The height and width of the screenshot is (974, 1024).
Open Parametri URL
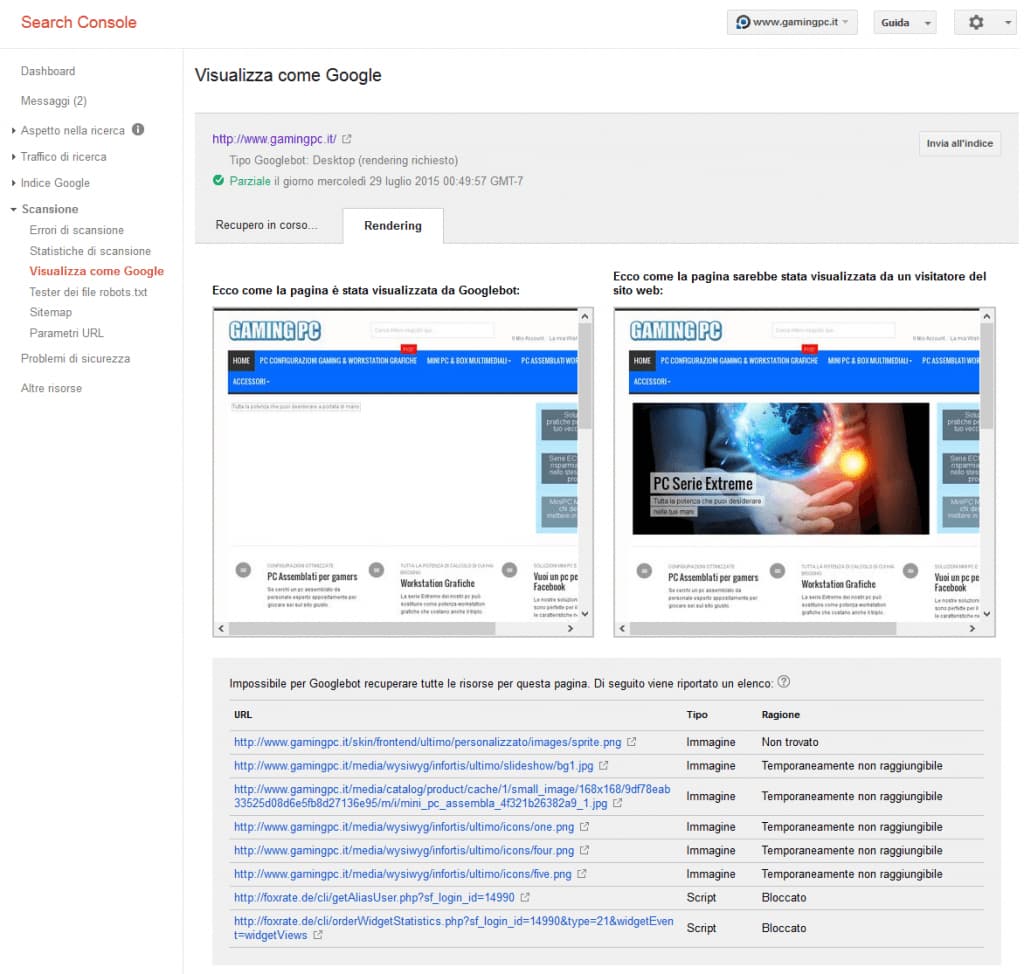click(67, 333)
